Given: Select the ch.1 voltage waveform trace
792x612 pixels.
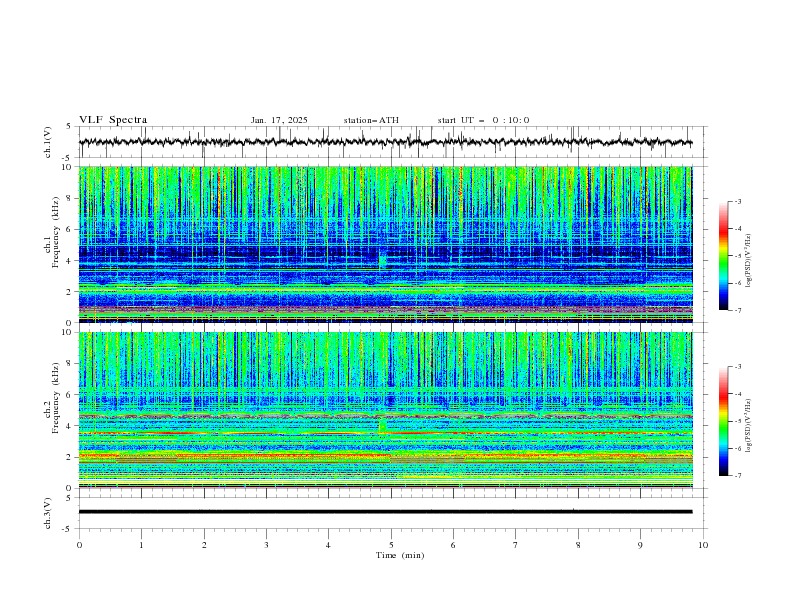Looking at the screenshot, I should (x=385, y=142).
